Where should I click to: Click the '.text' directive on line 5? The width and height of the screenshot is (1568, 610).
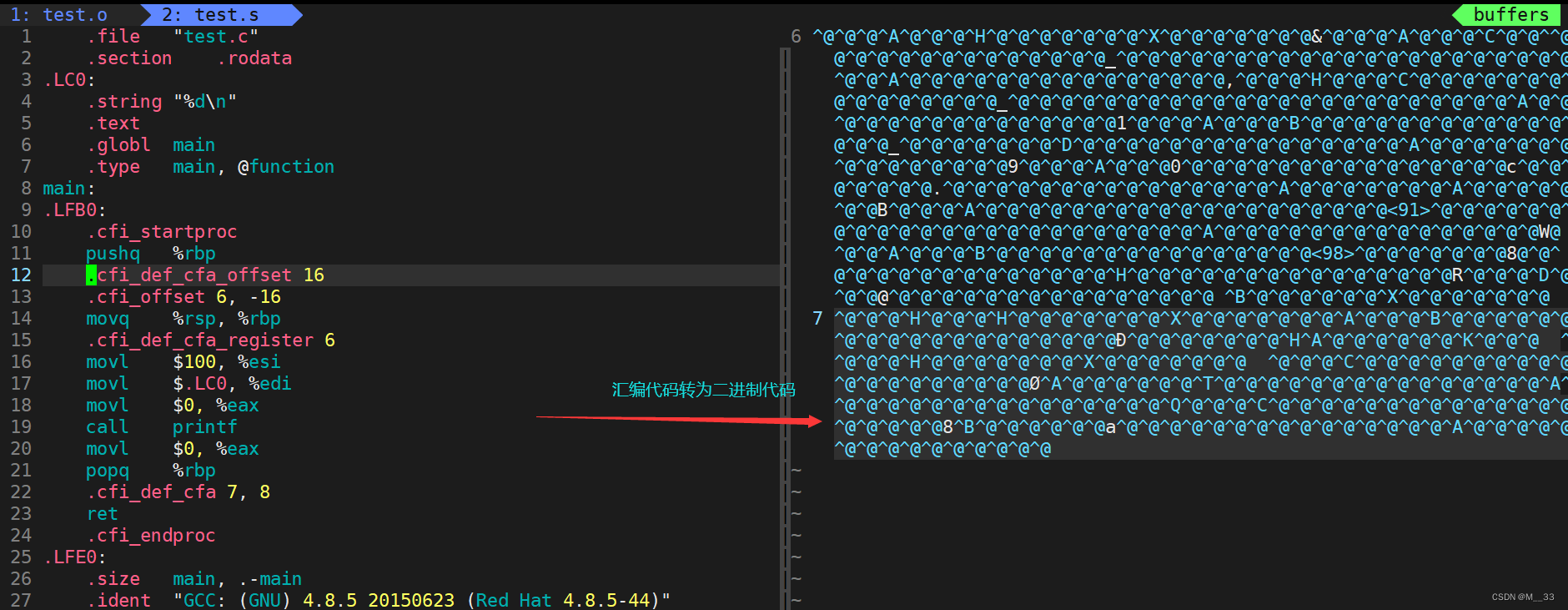[x=113, y=124]
